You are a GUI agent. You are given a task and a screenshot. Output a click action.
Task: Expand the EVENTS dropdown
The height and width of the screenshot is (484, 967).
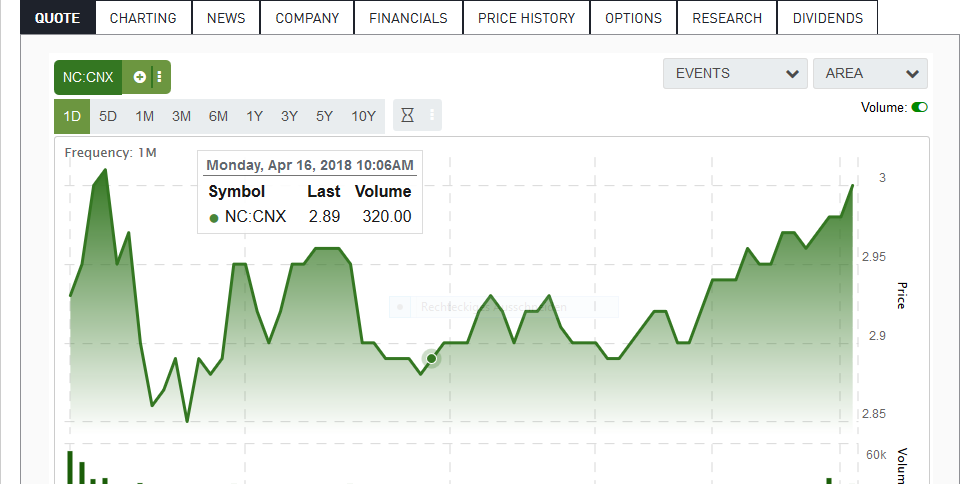click(x=734, y=73)
